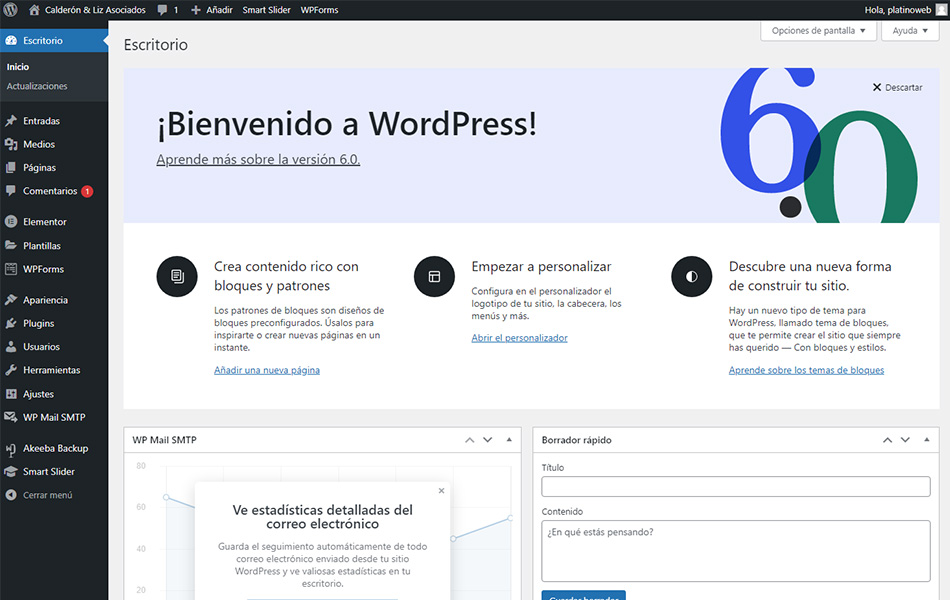
Task: Click ¡Bienvenido a WordPress! heading
Action: coord(347,124)
